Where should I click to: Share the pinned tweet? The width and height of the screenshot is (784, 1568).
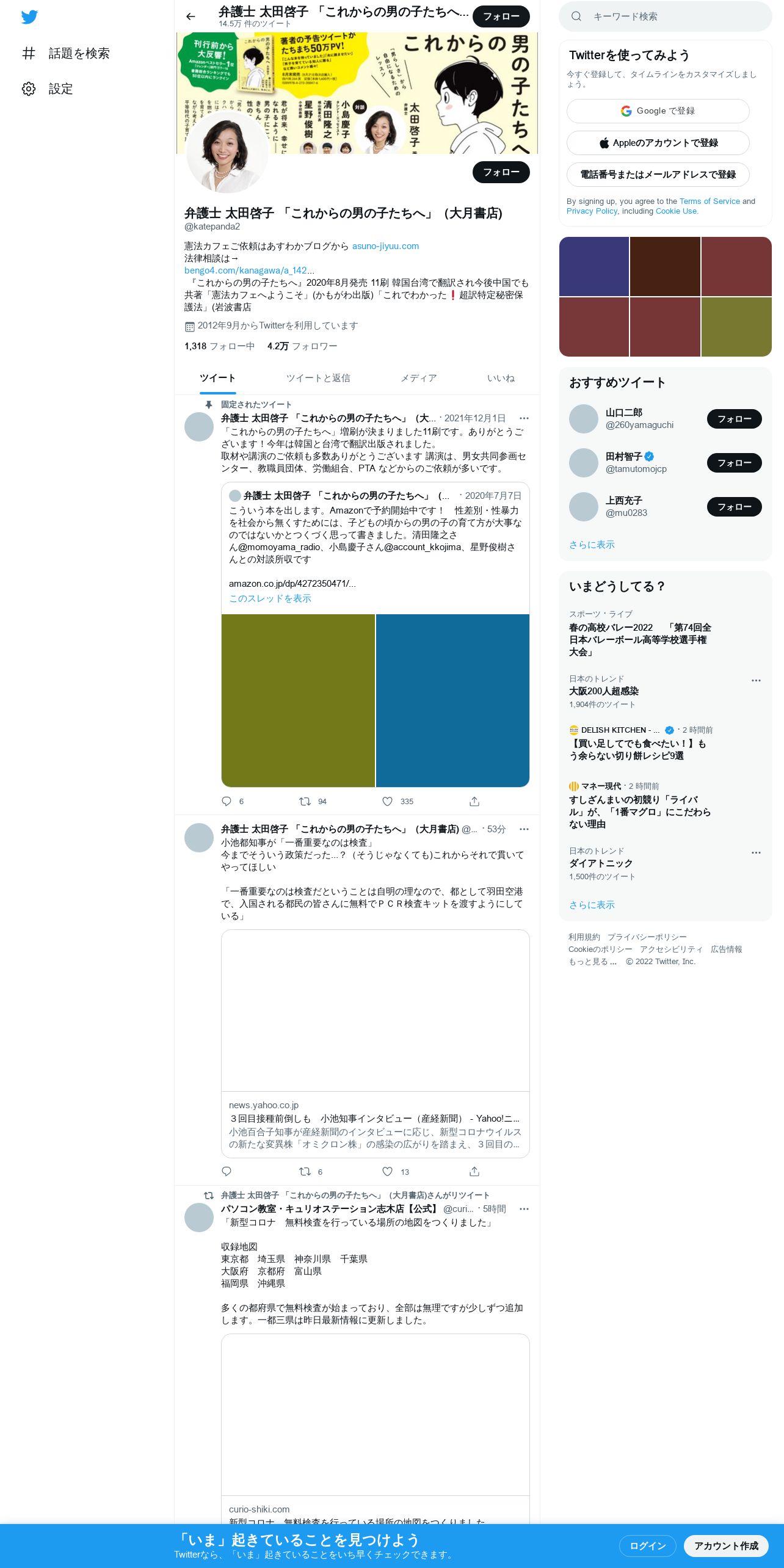point(474,801)
